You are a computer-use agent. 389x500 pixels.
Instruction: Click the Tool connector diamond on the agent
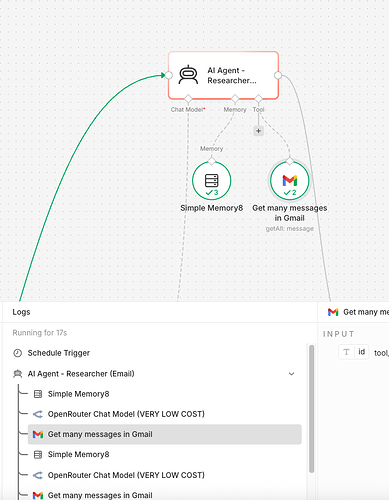coord(258,99)
